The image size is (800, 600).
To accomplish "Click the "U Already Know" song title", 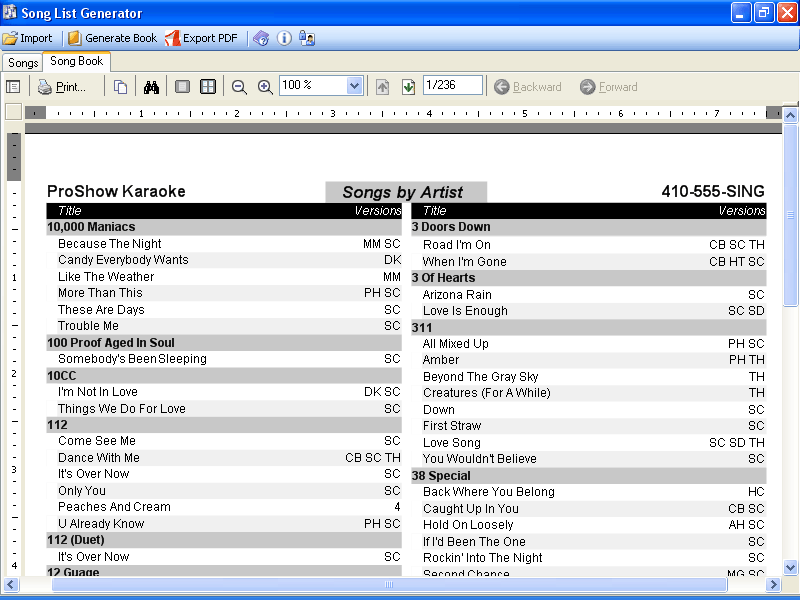I will (101, 523).
